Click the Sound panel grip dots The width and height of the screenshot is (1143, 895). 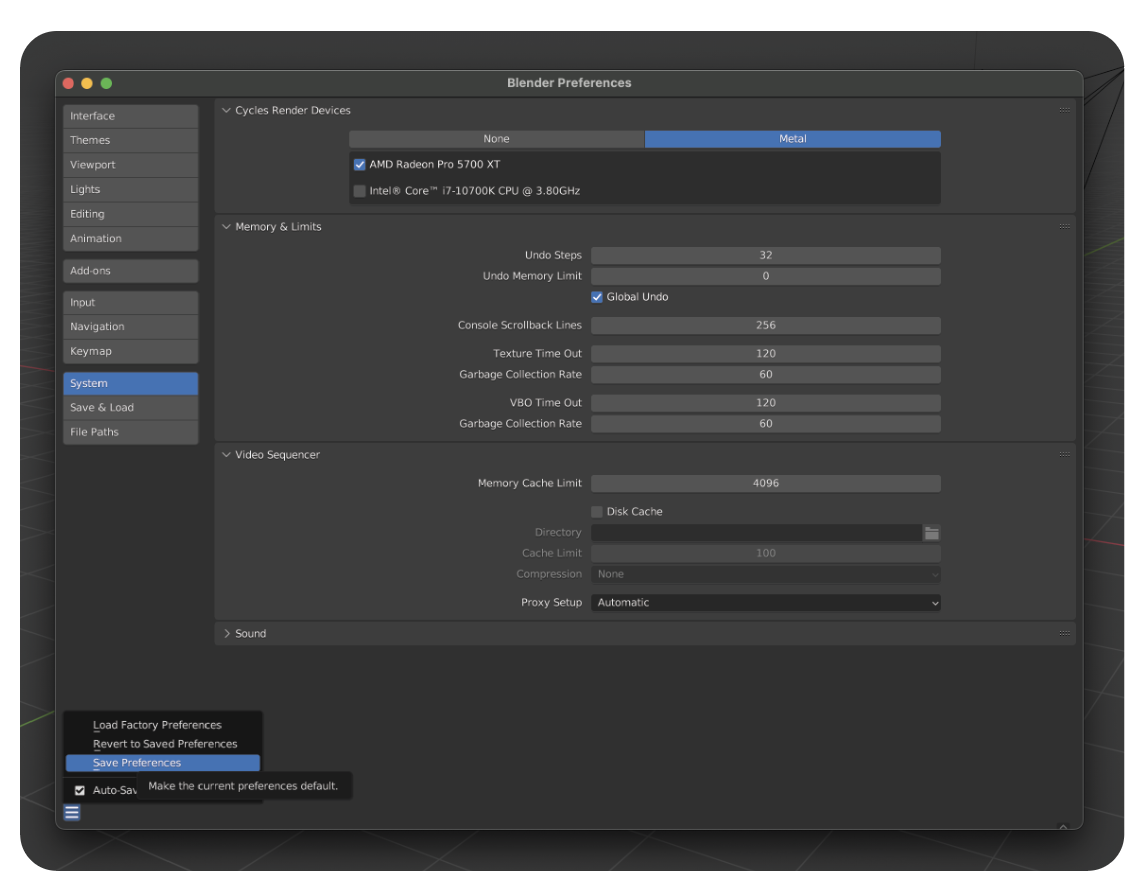click(1064, 633)
